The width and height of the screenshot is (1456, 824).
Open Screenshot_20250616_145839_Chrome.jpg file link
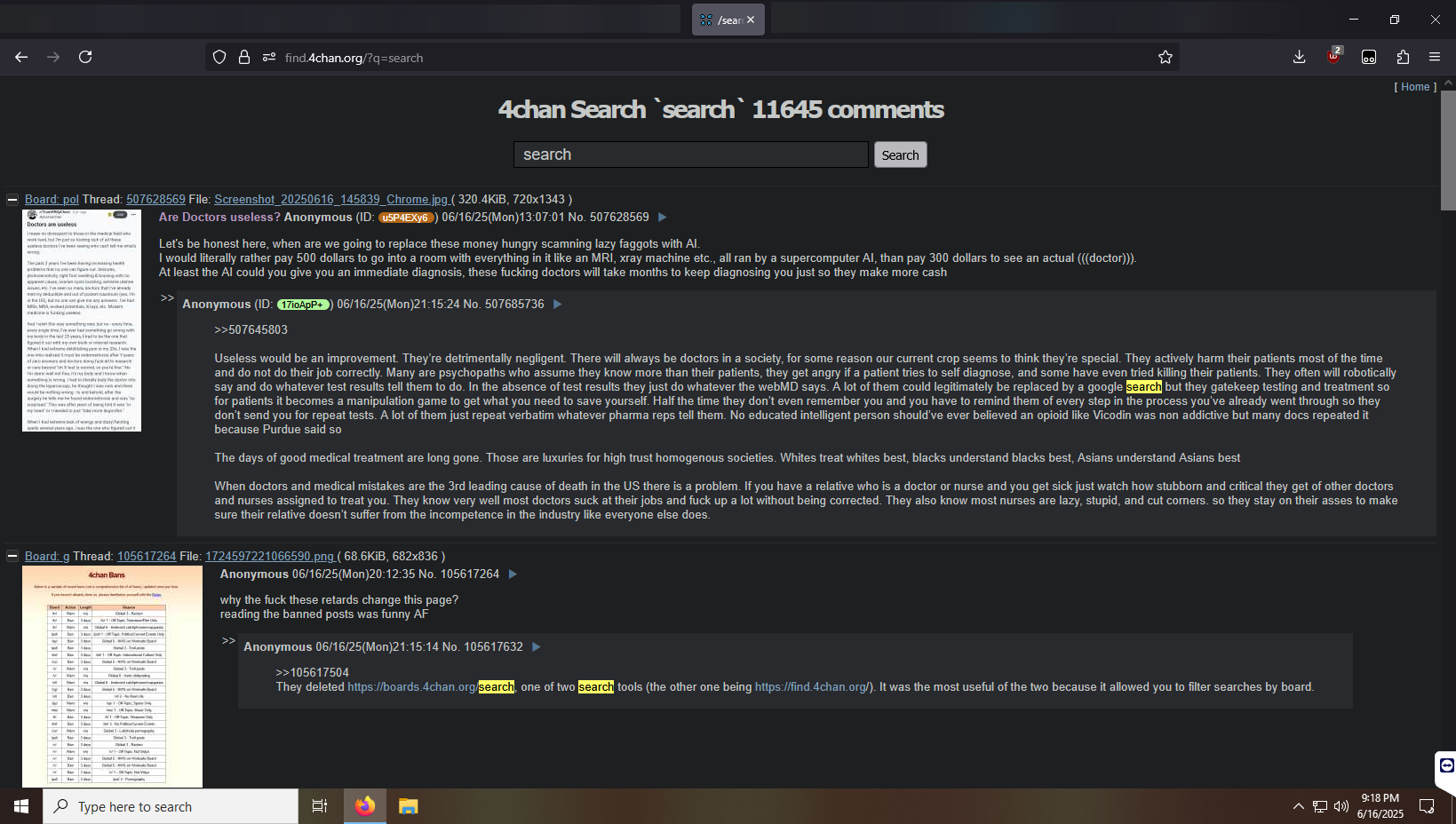[x=332, y=200]
